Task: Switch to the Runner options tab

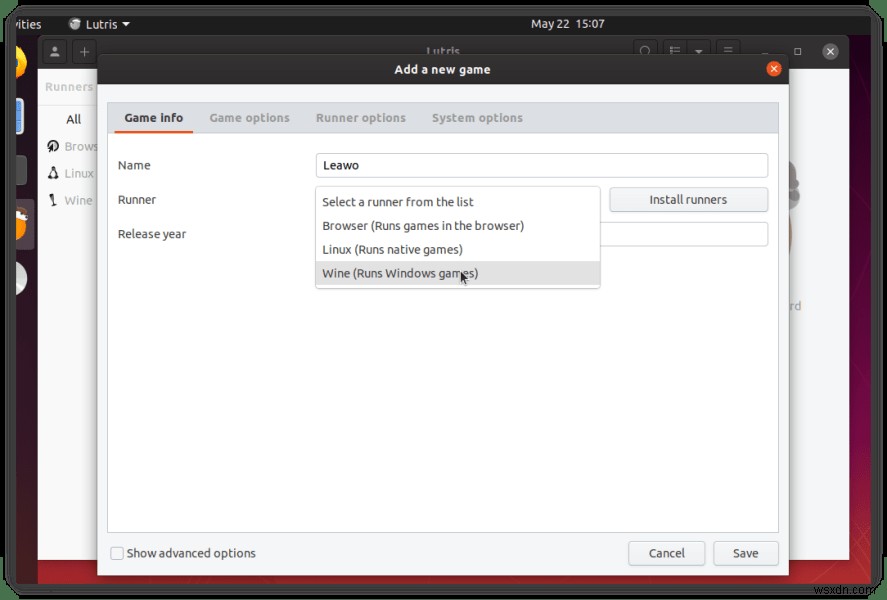Action: tap(360, 117)
